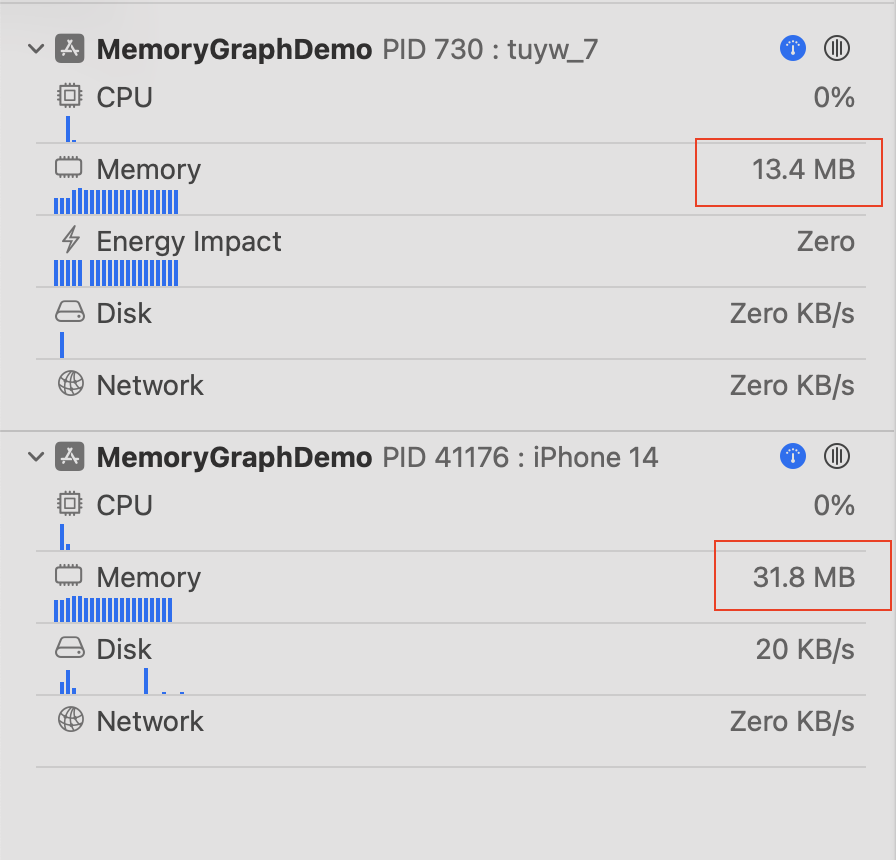This screenshot has width=896, height=860.
Task: Select the Energy Impact lightning bolt icon
Action: coord(70,240)
